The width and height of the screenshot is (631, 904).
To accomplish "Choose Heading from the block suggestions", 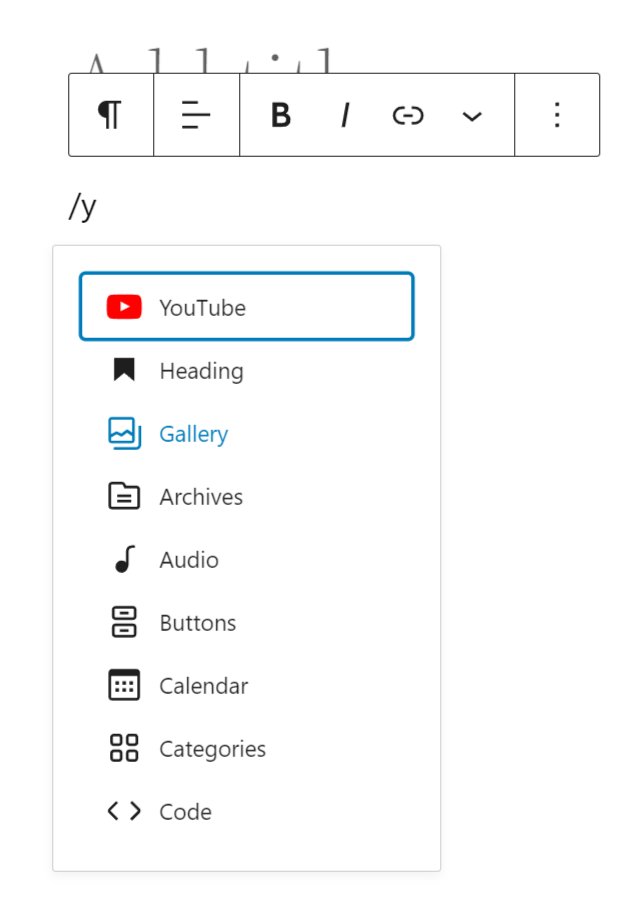I will 200,370.
